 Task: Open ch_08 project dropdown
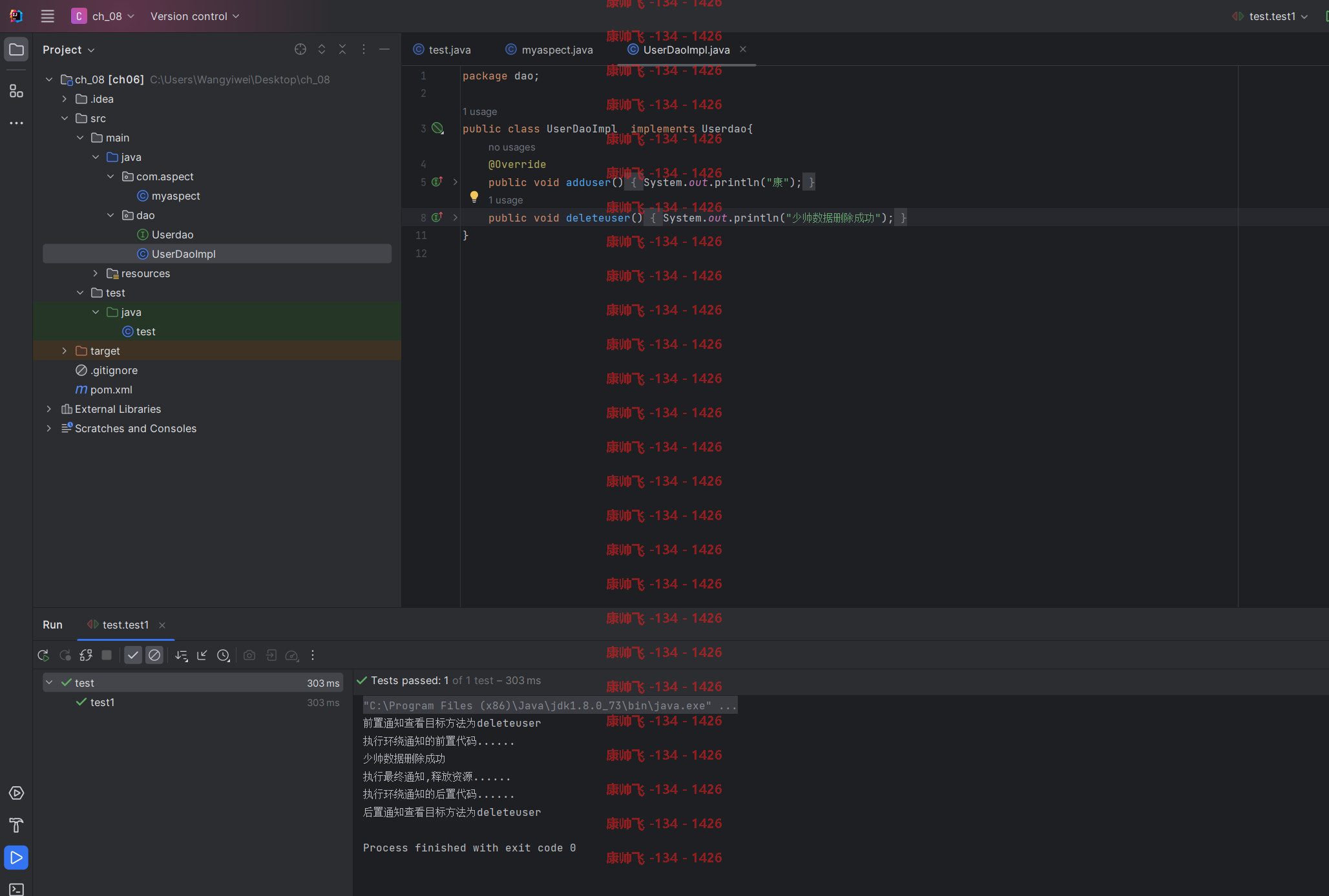[x=103, y=16]
